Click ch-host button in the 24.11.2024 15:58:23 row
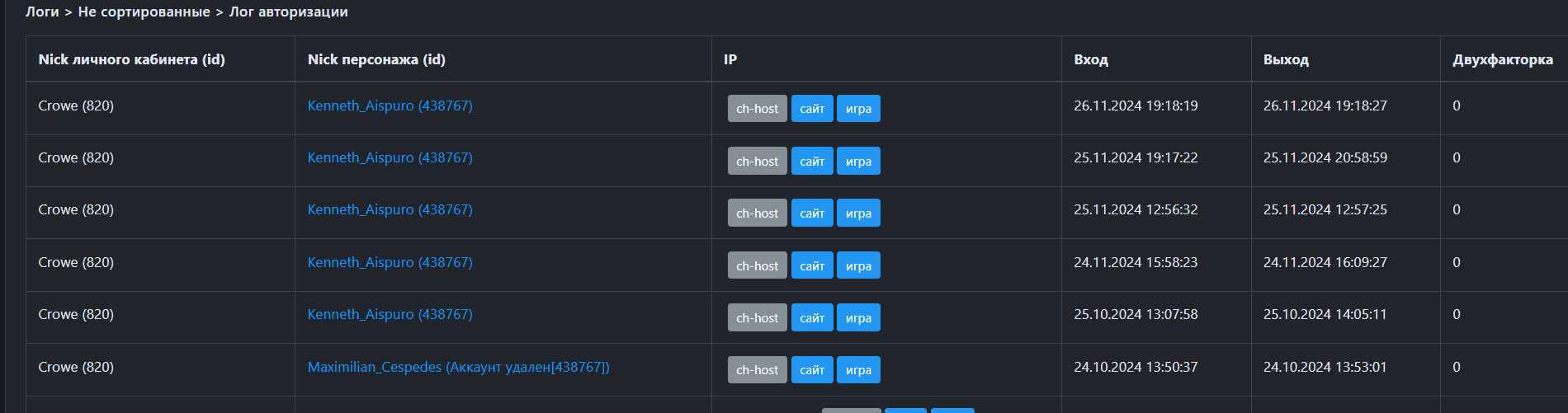 pyautogui.click(x=757, y=265)
